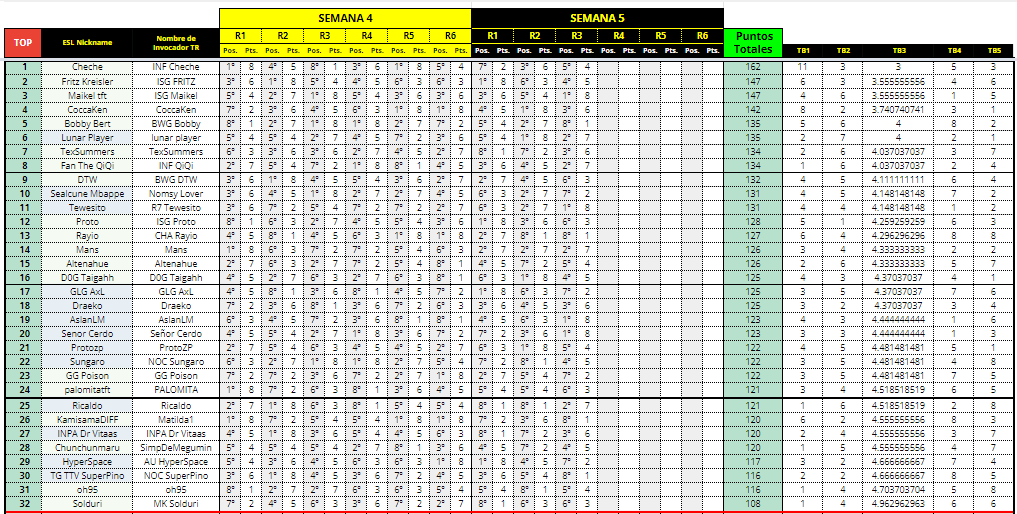1017x514 pixels.
Task: Click the TB4 column header
Action: pos(954,50)
